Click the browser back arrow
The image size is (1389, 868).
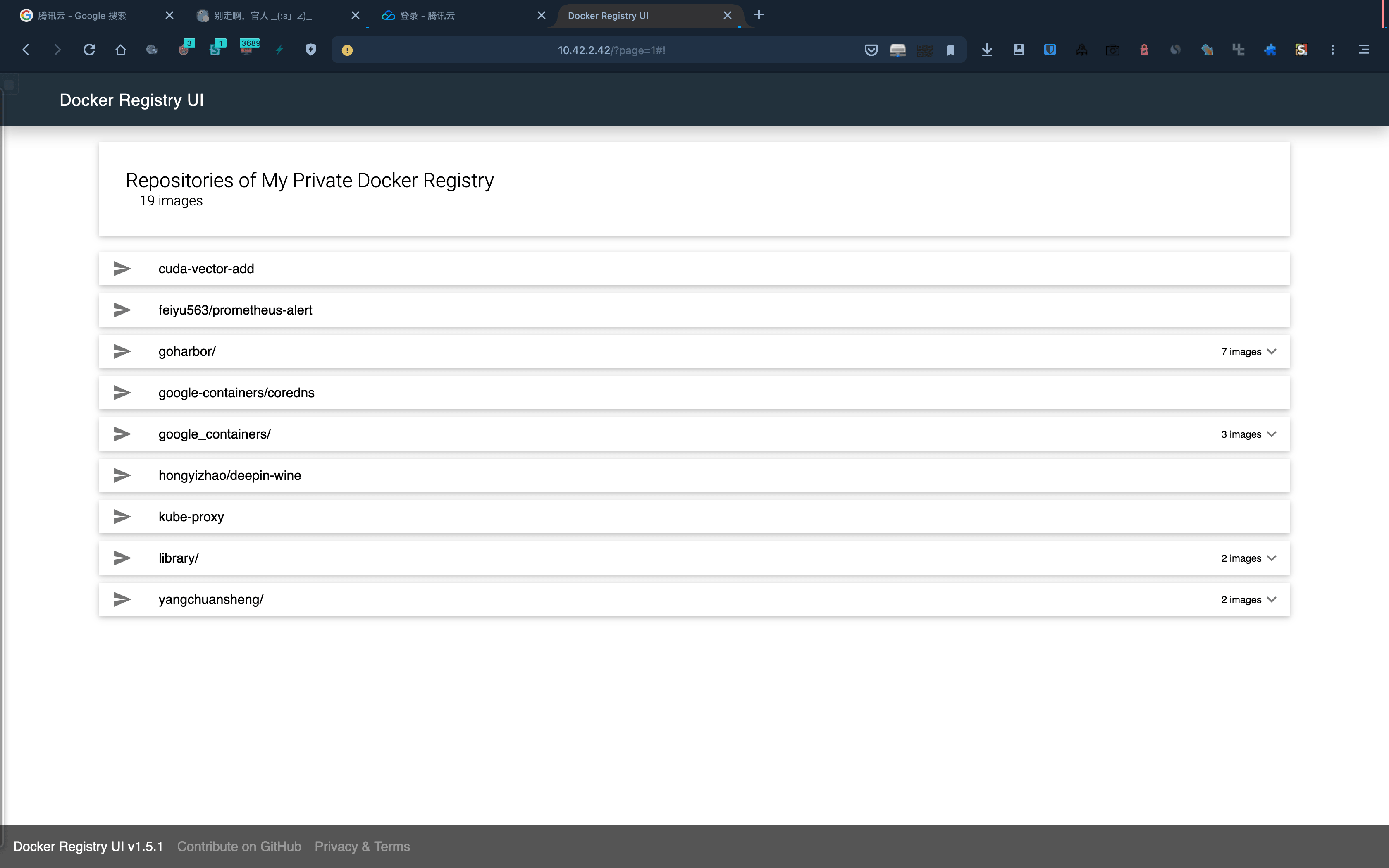point(26,50)
